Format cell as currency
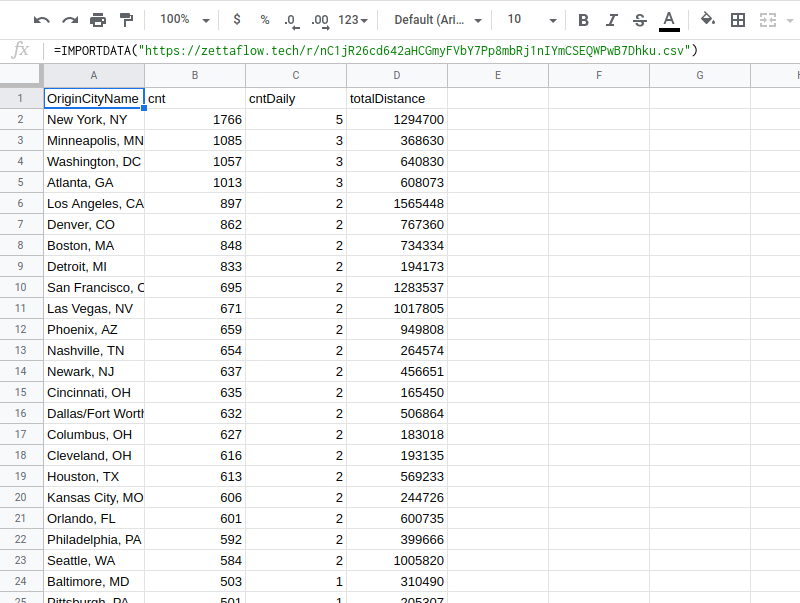This screenshot has height=603, width=800. coord(235,19)
